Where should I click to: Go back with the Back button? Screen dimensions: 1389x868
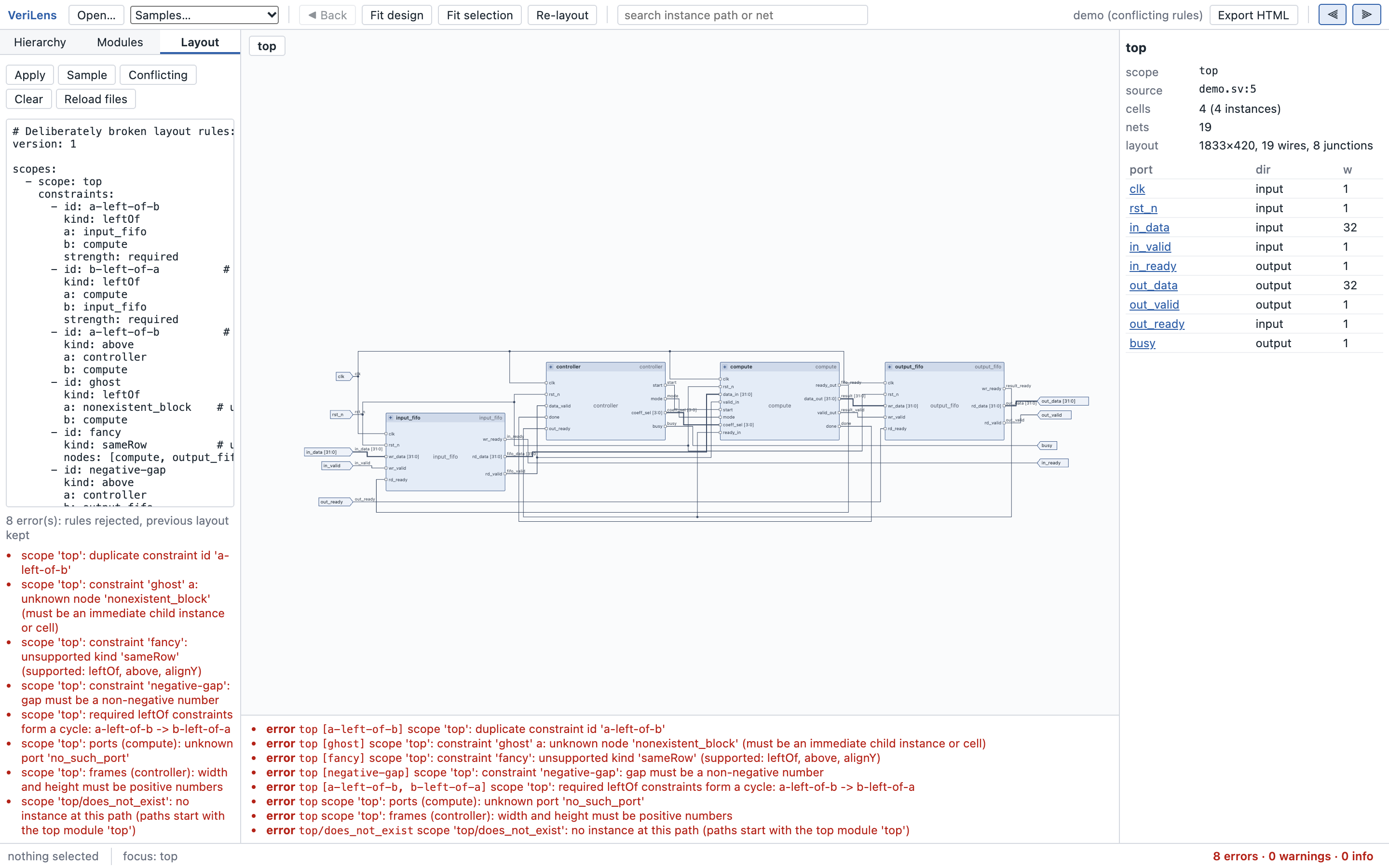(x=327, y=15)
